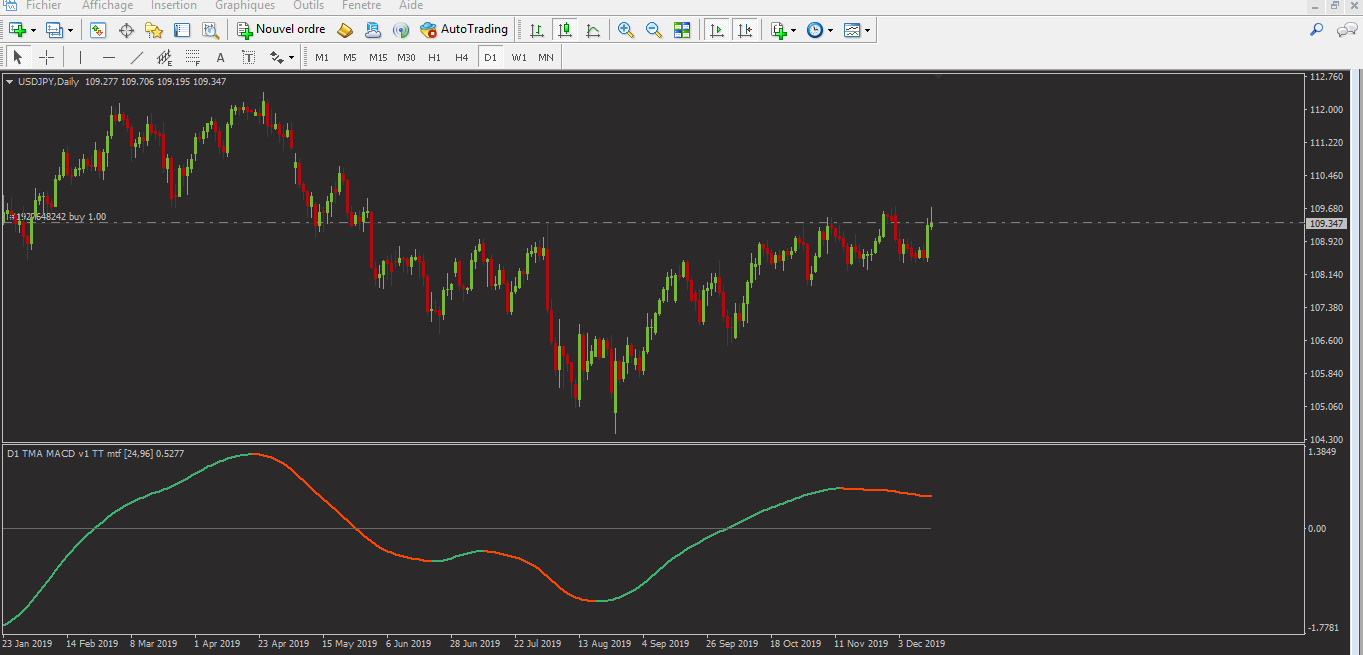Click the Nouvel ordre button
The height and width of the screenshot is (655, 1363).
tap(281, 30)
